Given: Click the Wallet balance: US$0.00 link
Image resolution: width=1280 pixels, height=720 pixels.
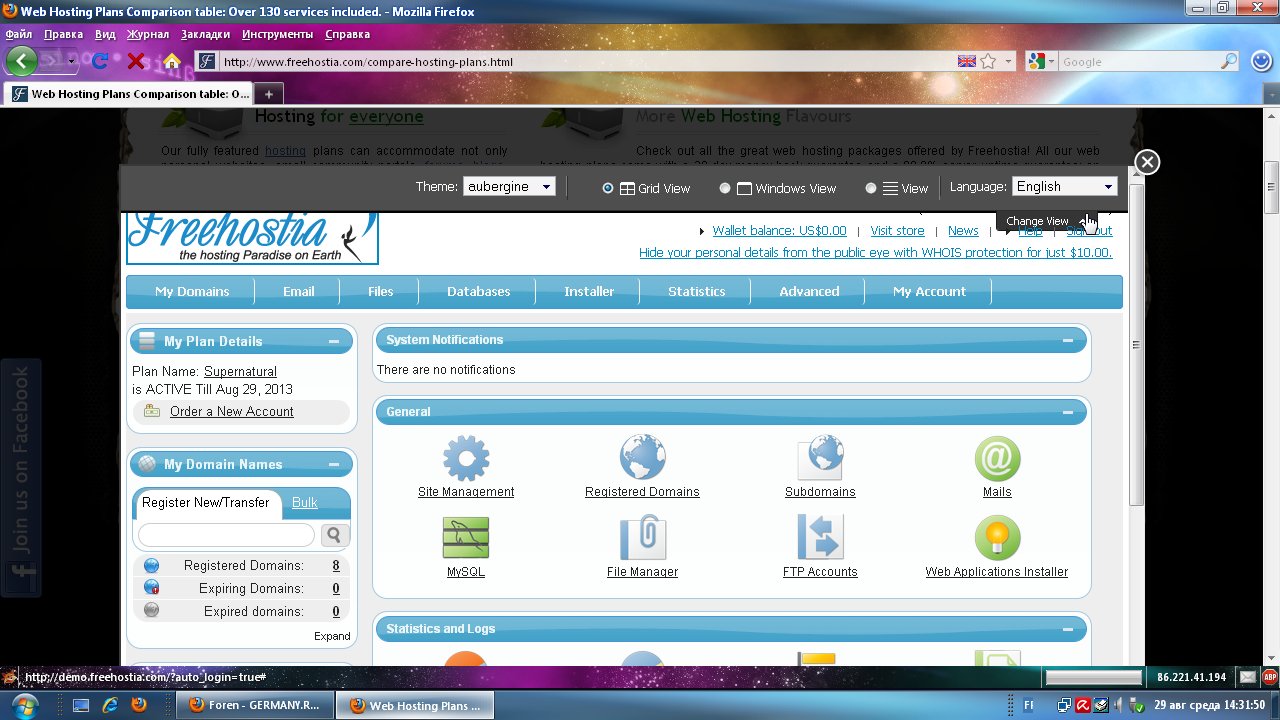Looking at the screenshot, I should tap(779, 230).
